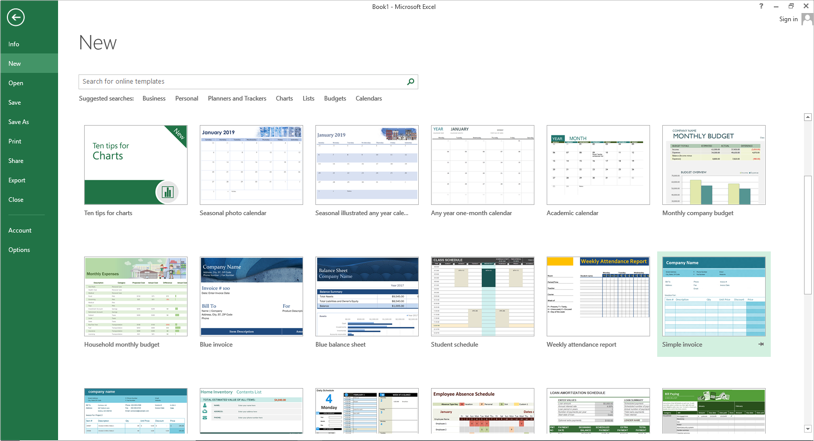Click the user account avatar icon
This screenshot has height=441, width=814.
pyautogui.click(x=807, y=19)
